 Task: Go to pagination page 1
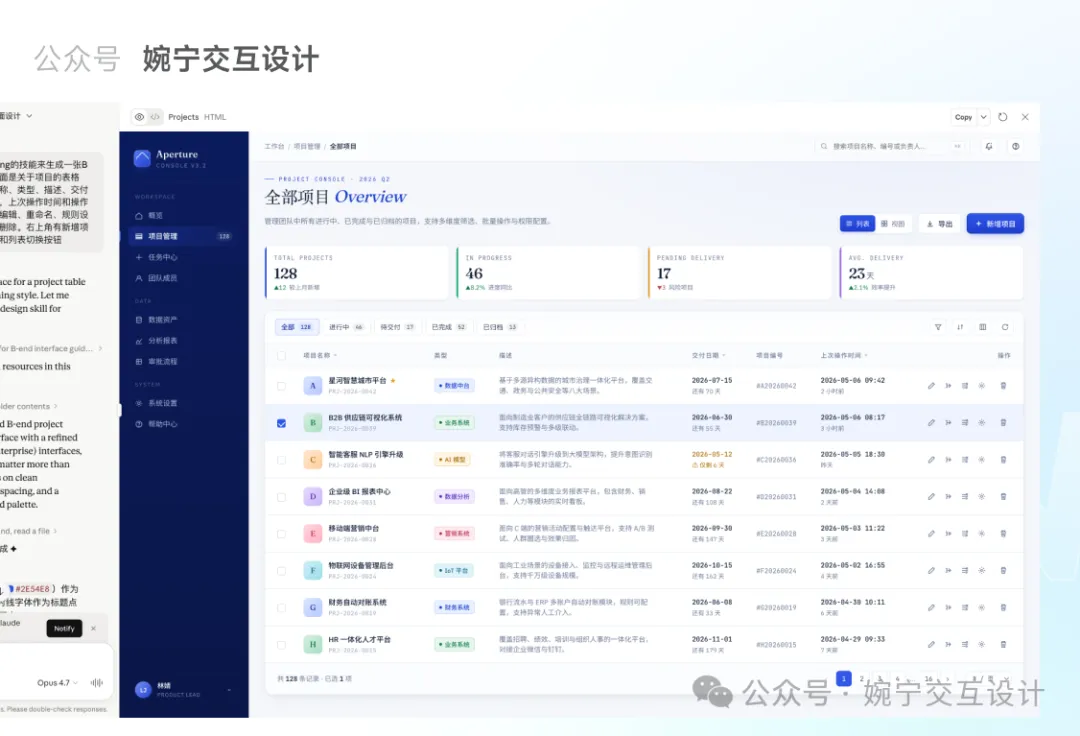844,679
